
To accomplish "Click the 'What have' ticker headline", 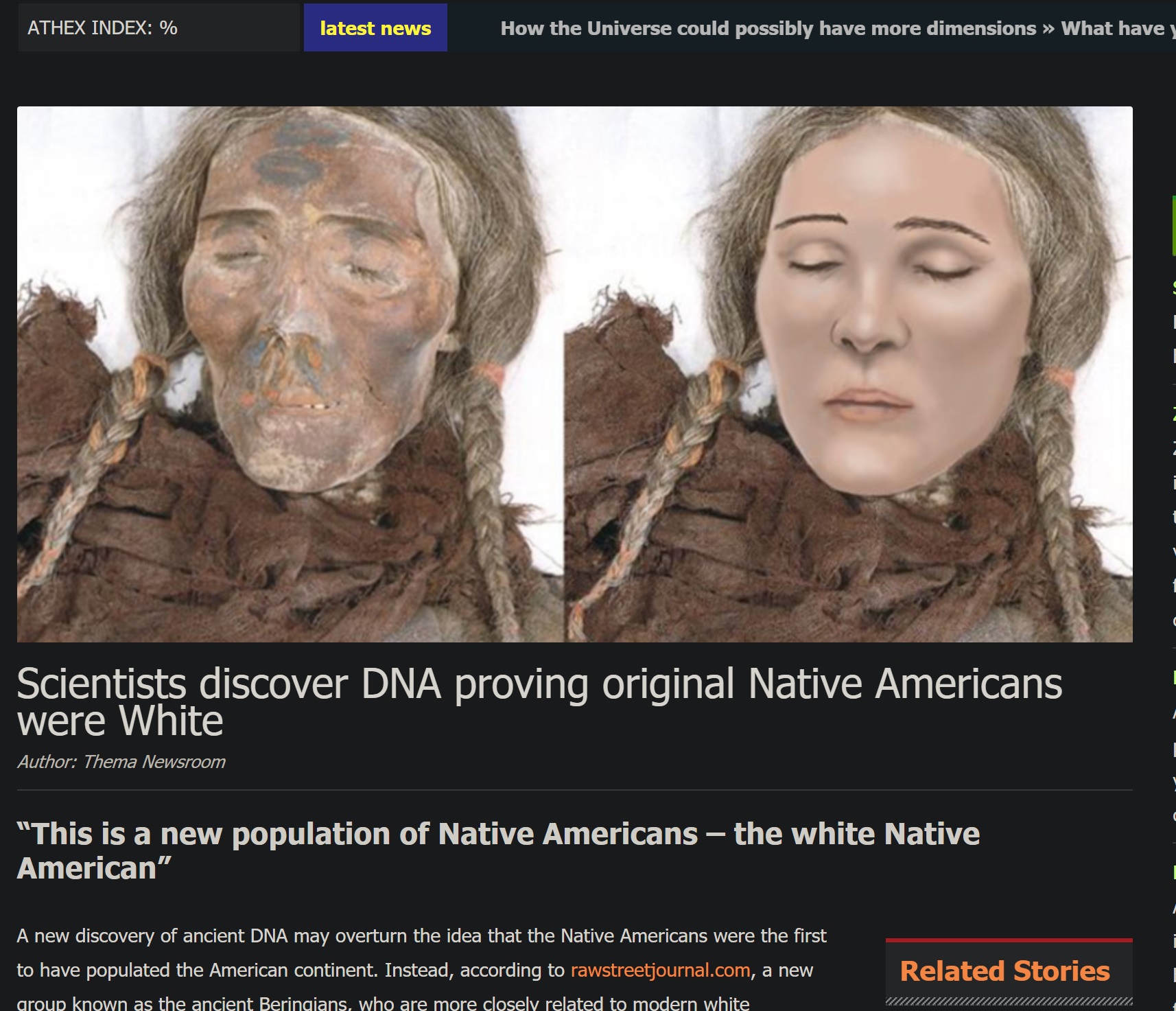I will pos(1115,28).
